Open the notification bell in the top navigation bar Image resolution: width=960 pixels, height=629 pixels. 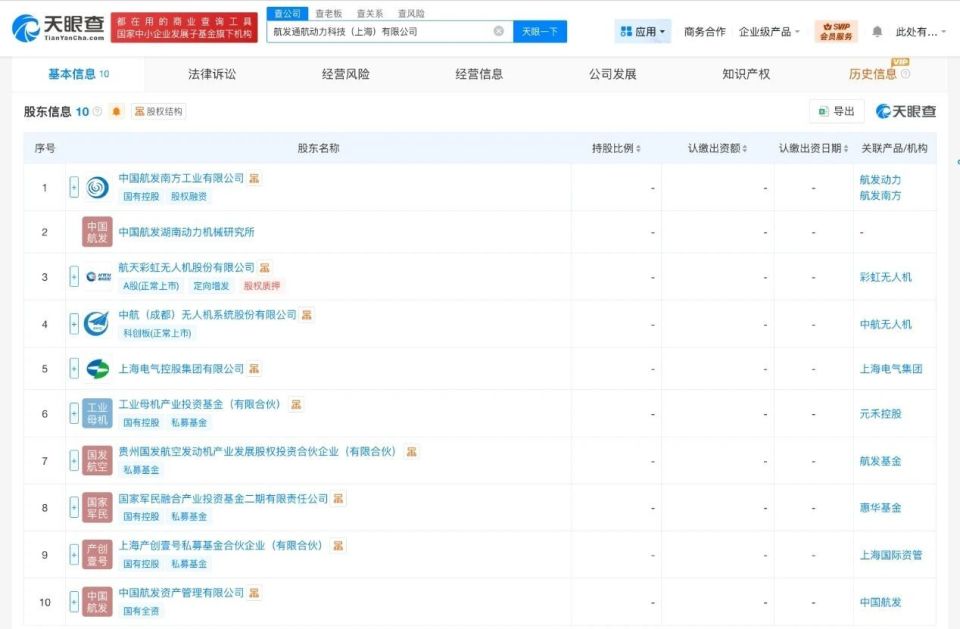[877, 31]
